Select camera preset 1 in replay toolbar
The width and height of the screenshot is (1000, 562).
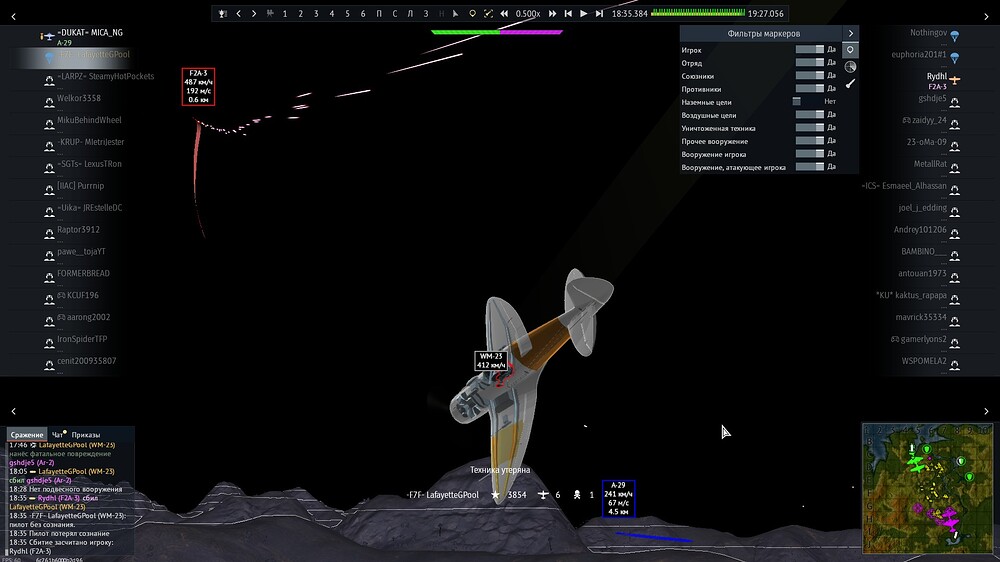(x=285, y=13)
